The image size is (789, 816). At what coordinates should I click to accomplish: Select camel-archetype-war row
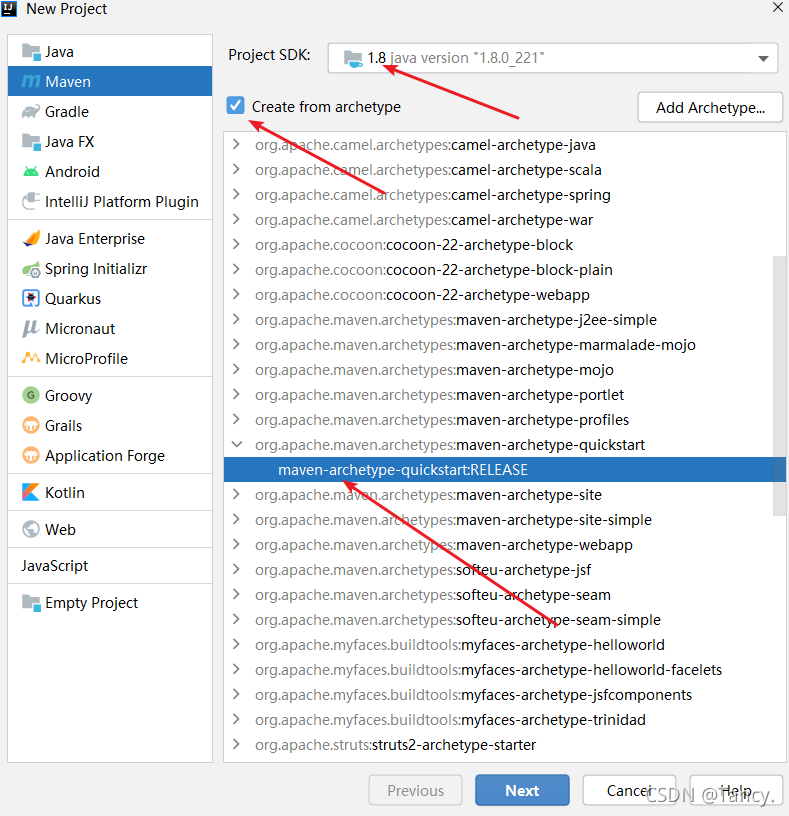(x=504, y=220)
